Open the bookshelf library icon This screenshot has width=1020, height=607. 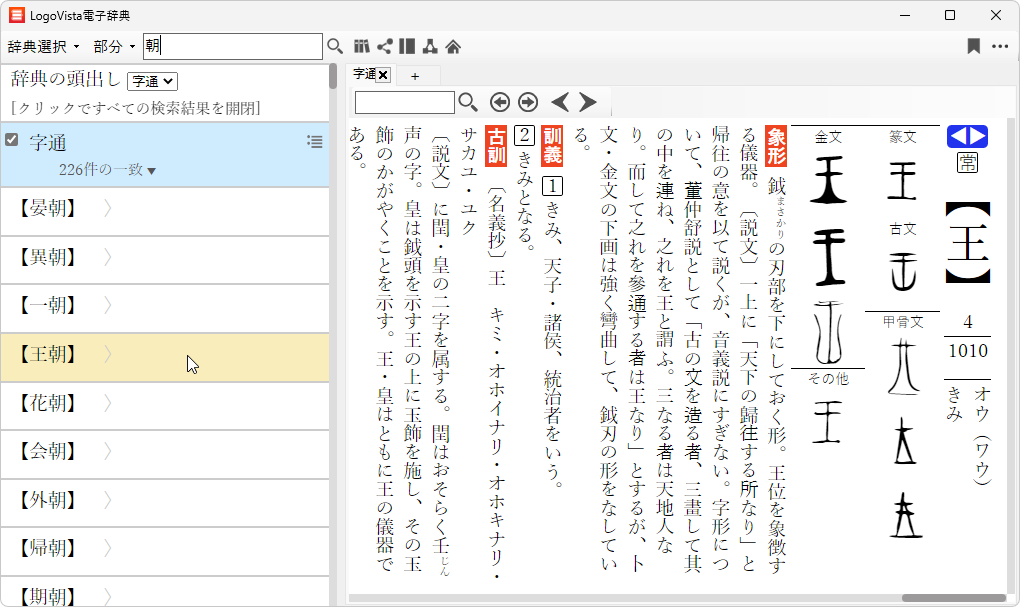point(362,46)
